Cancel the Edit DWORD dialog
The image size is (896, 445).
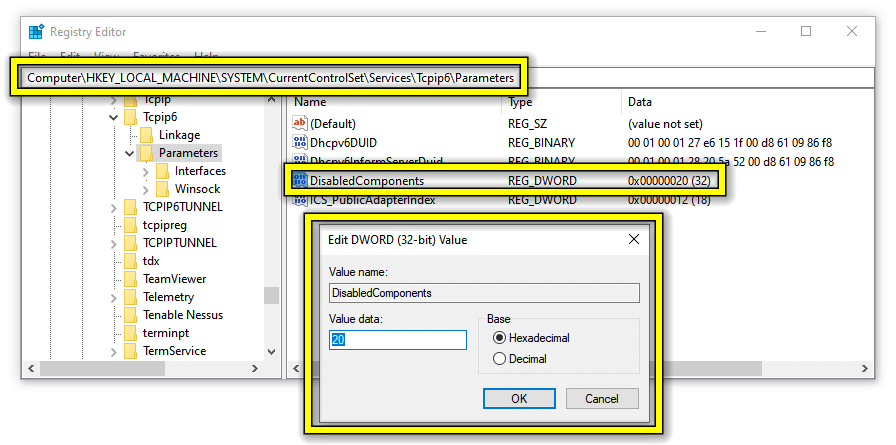pyautogui.click(x=602, y=398)
